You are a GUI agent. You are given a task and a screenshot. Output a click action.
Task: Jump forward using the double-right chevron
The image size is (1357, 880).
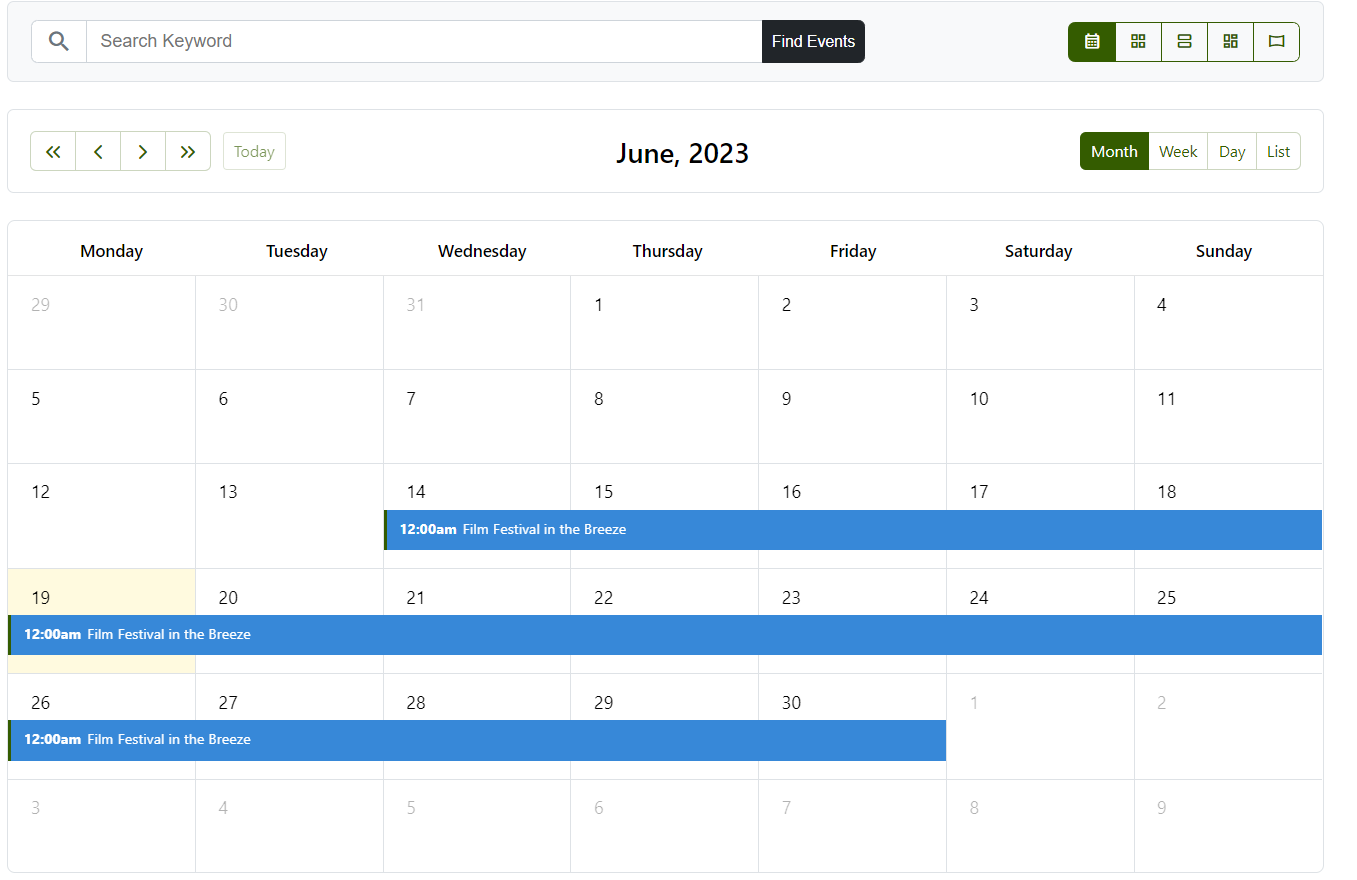click(188, 152)
